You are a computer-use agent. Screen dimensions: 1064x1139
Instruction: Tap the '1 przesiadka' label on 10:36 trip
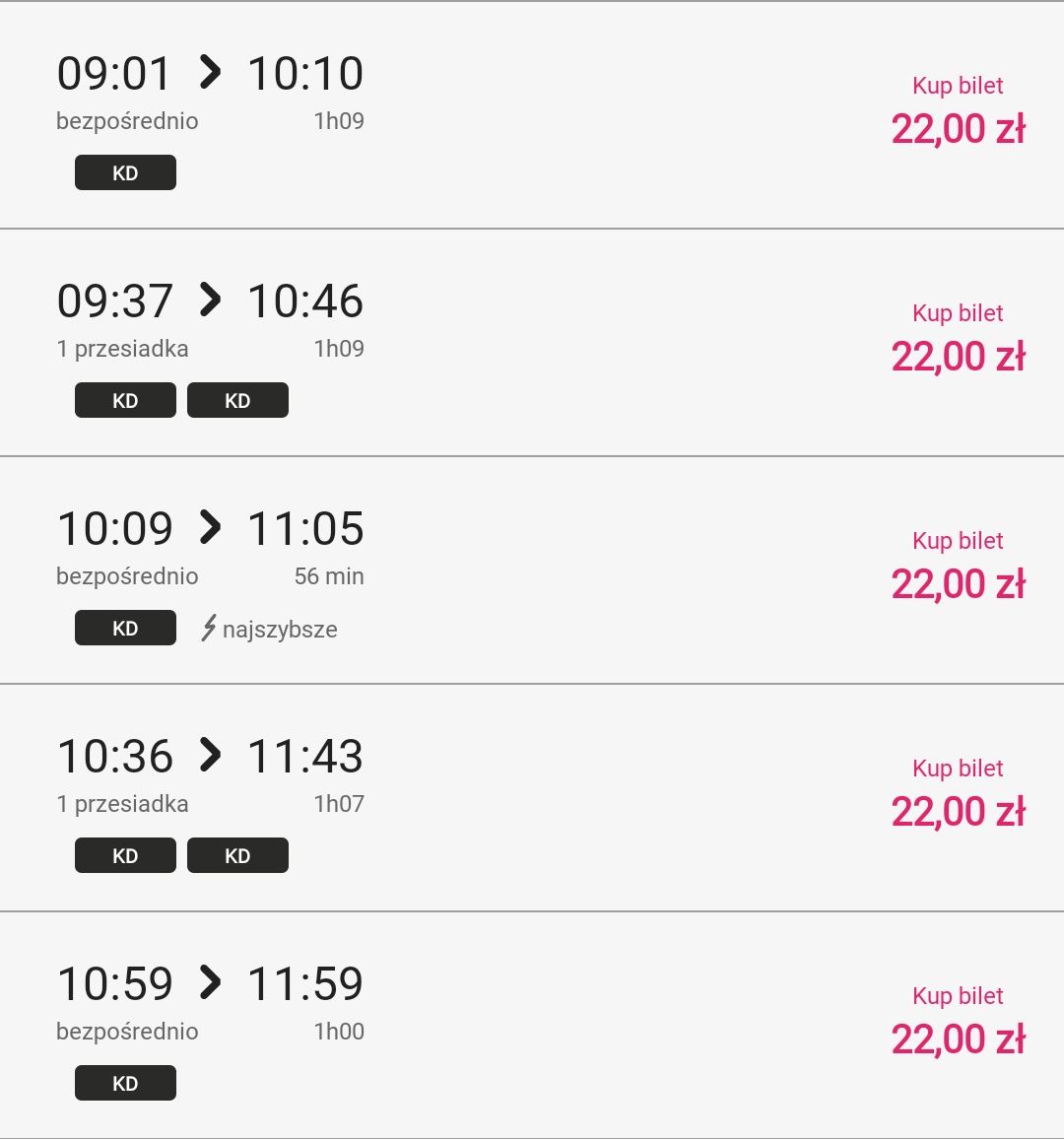coord(123,804)
